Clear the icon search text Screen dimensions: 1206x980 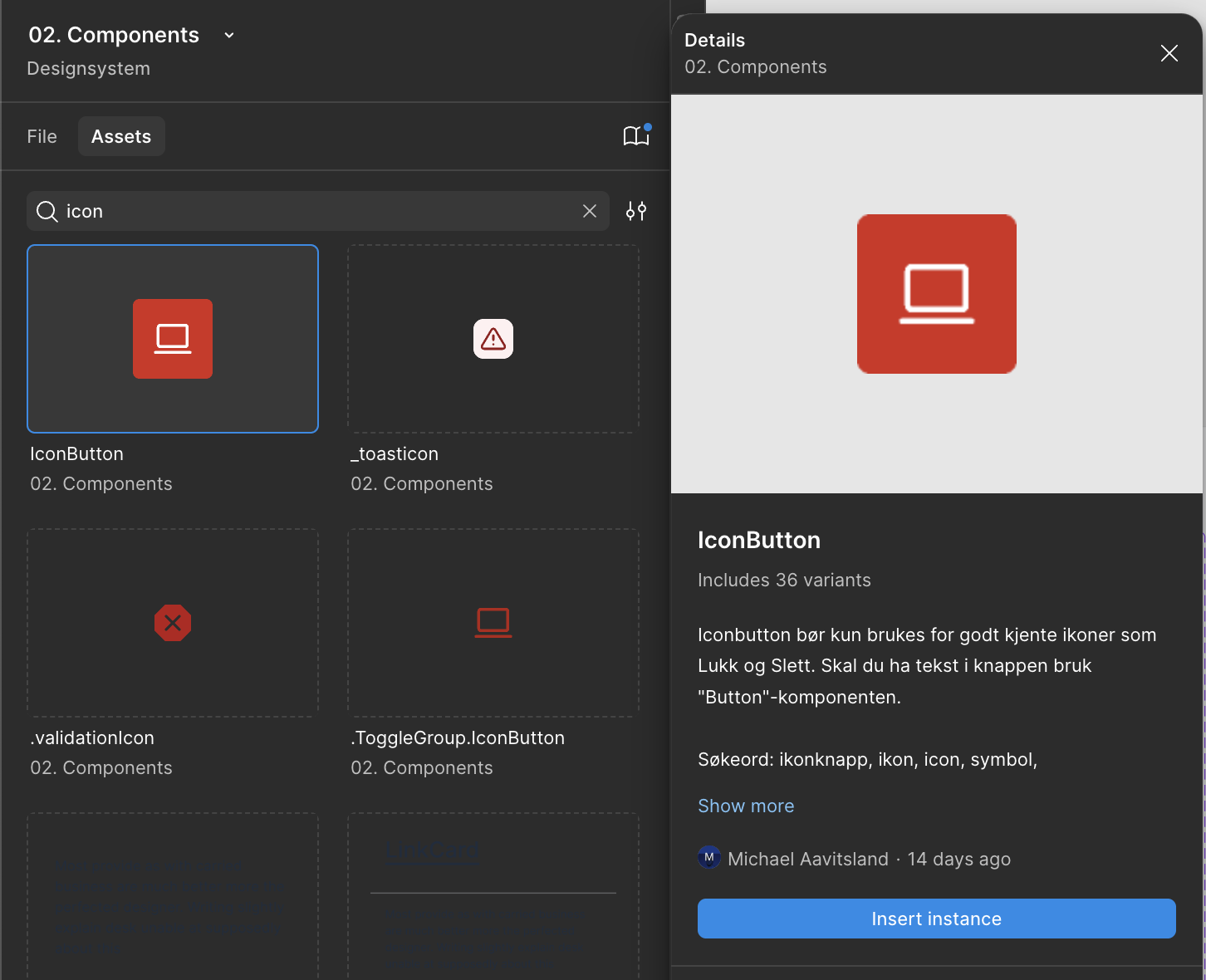(590, 212)
